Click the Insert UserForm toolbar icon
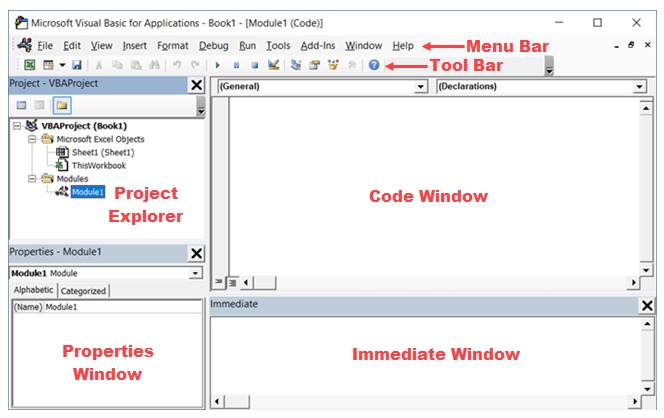The width and height of the screenshot is (664, 418). pyautogui.click(x=48, y=65)
